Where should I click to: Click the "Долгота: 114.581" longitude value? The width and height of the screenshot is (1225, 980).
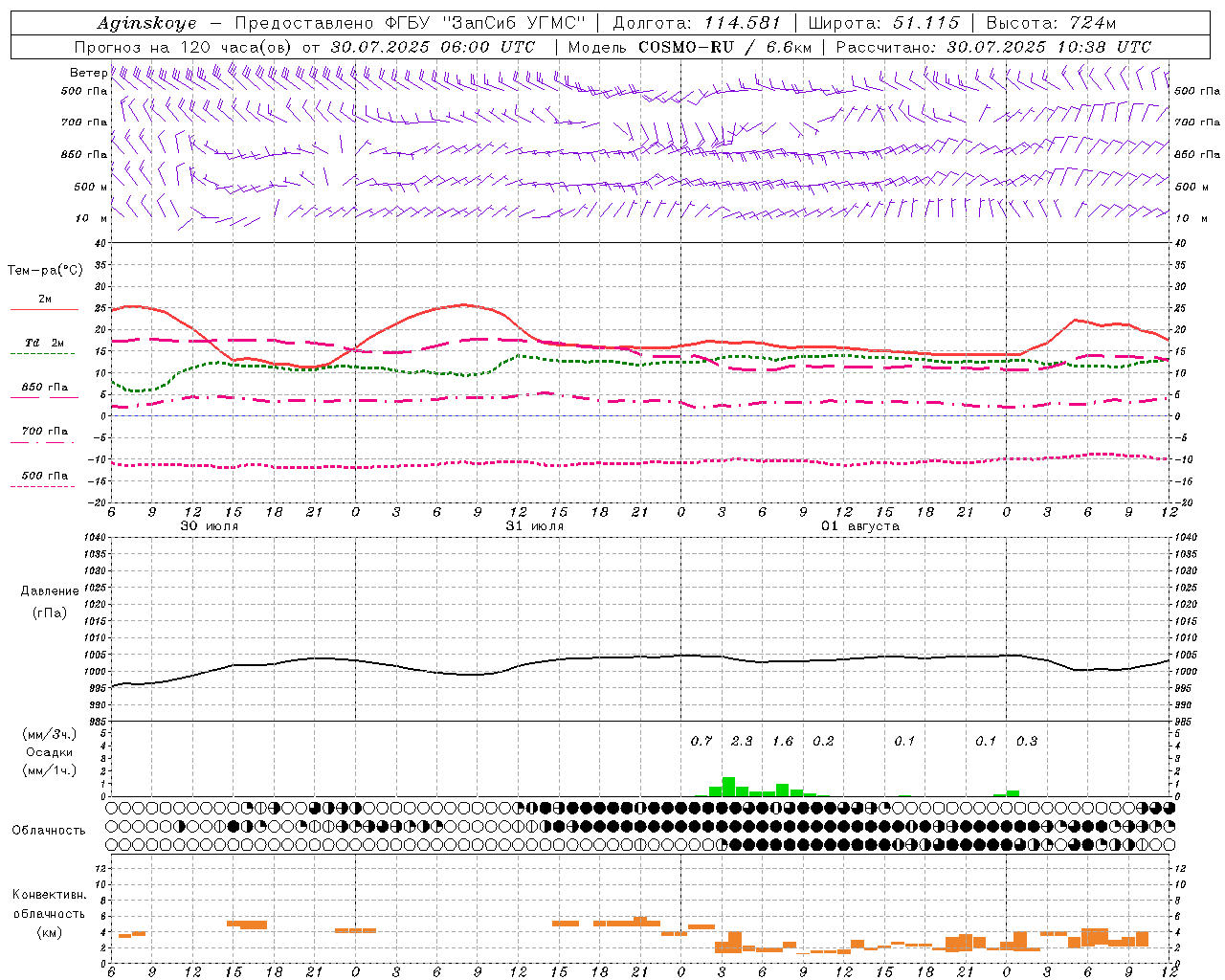tap(697, 23)
